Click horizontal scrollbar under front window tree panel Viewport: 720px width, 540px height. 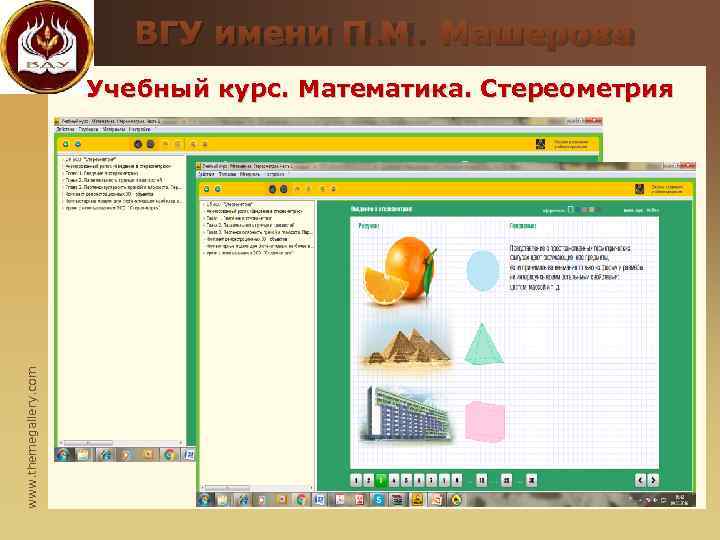[257, 488]
